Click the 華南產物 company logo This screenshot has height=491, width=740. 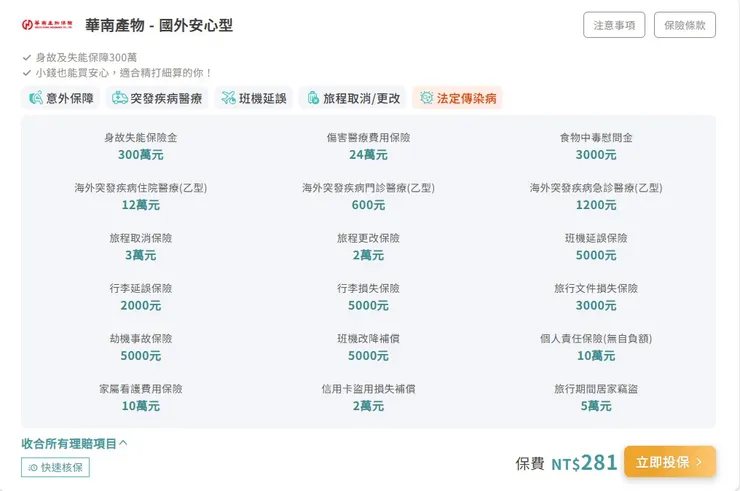click(47, 25)
